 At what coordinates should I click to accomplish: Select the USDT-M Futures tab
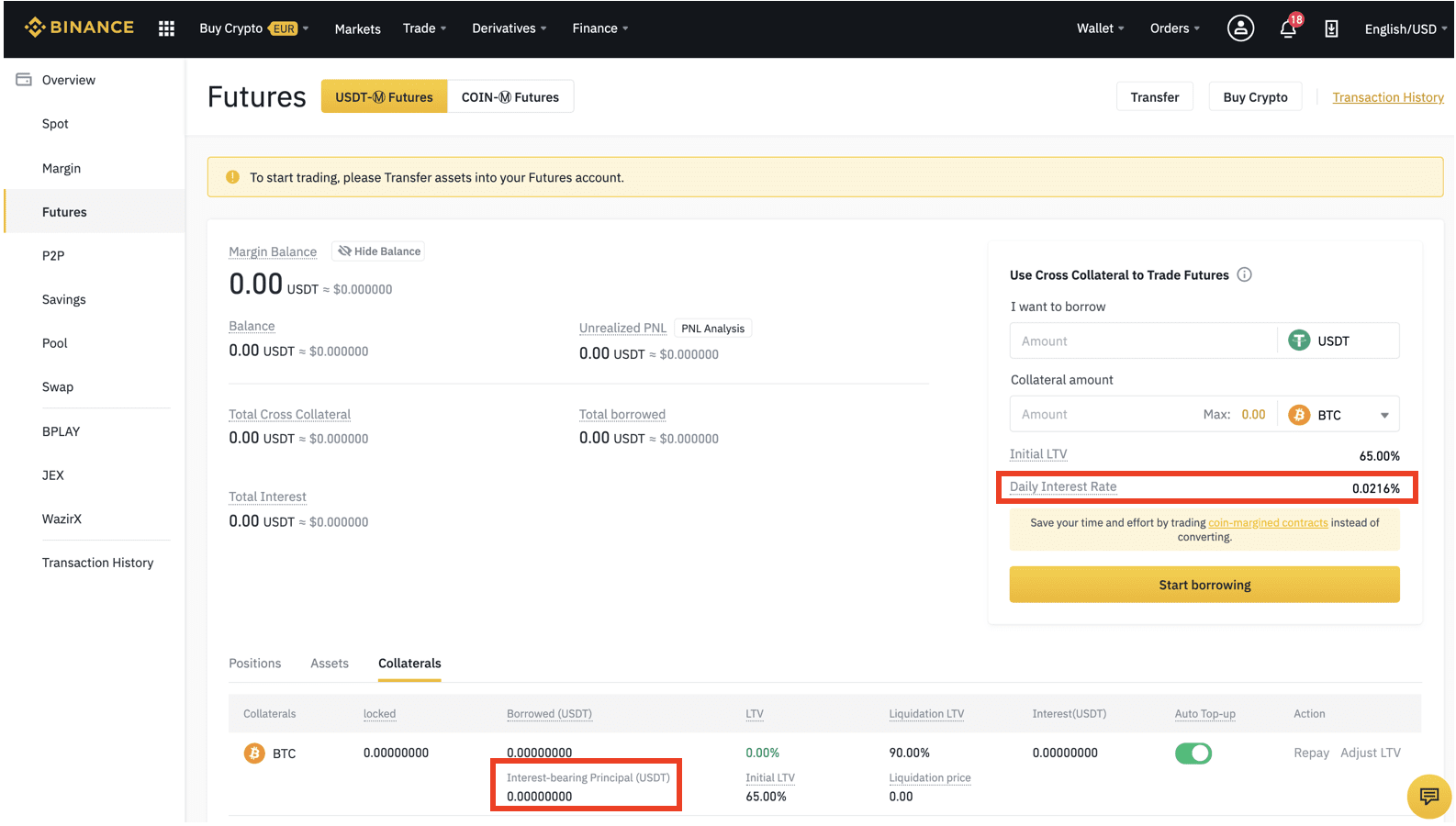(x=384, y=96)
